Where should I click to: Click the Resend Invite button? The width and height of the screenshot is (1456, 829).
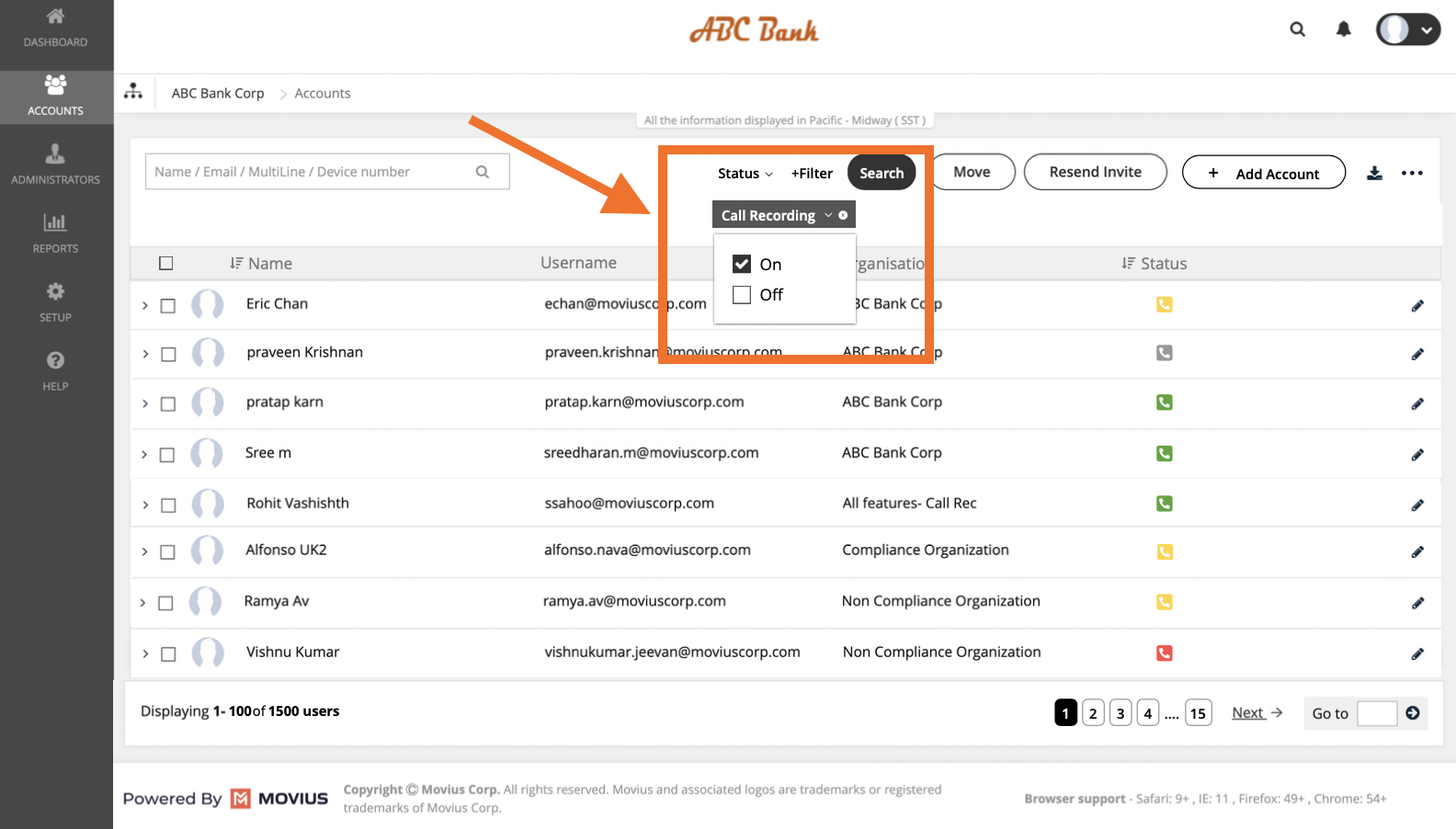coord(1096,172)
